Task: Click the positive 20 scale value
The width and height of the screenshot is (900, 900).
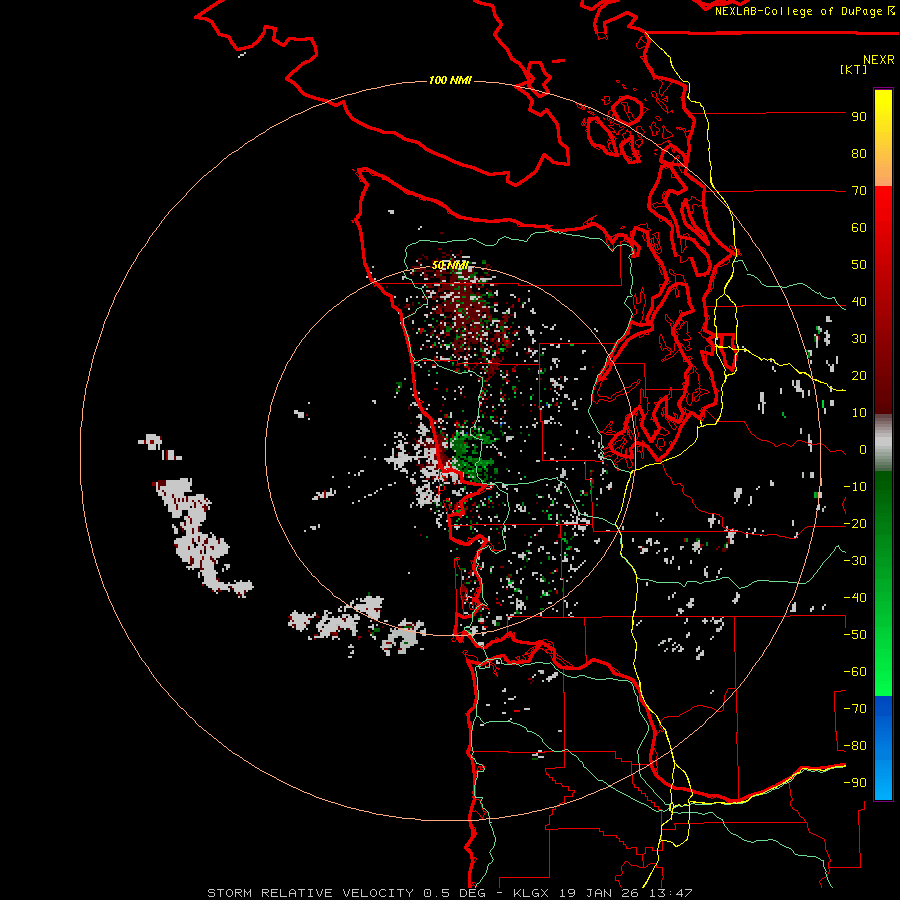Action: 859,376
